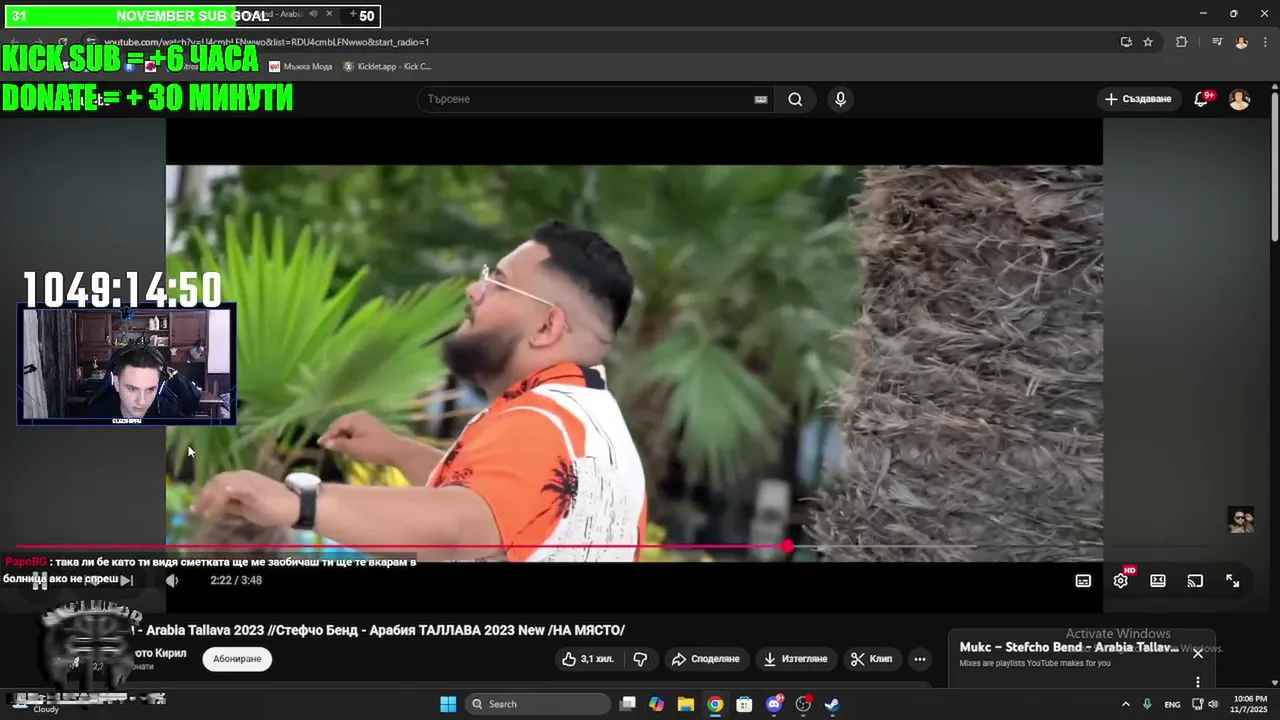Click the Споделяне share button
The image size is (1280, 720).
pos(705,659)
